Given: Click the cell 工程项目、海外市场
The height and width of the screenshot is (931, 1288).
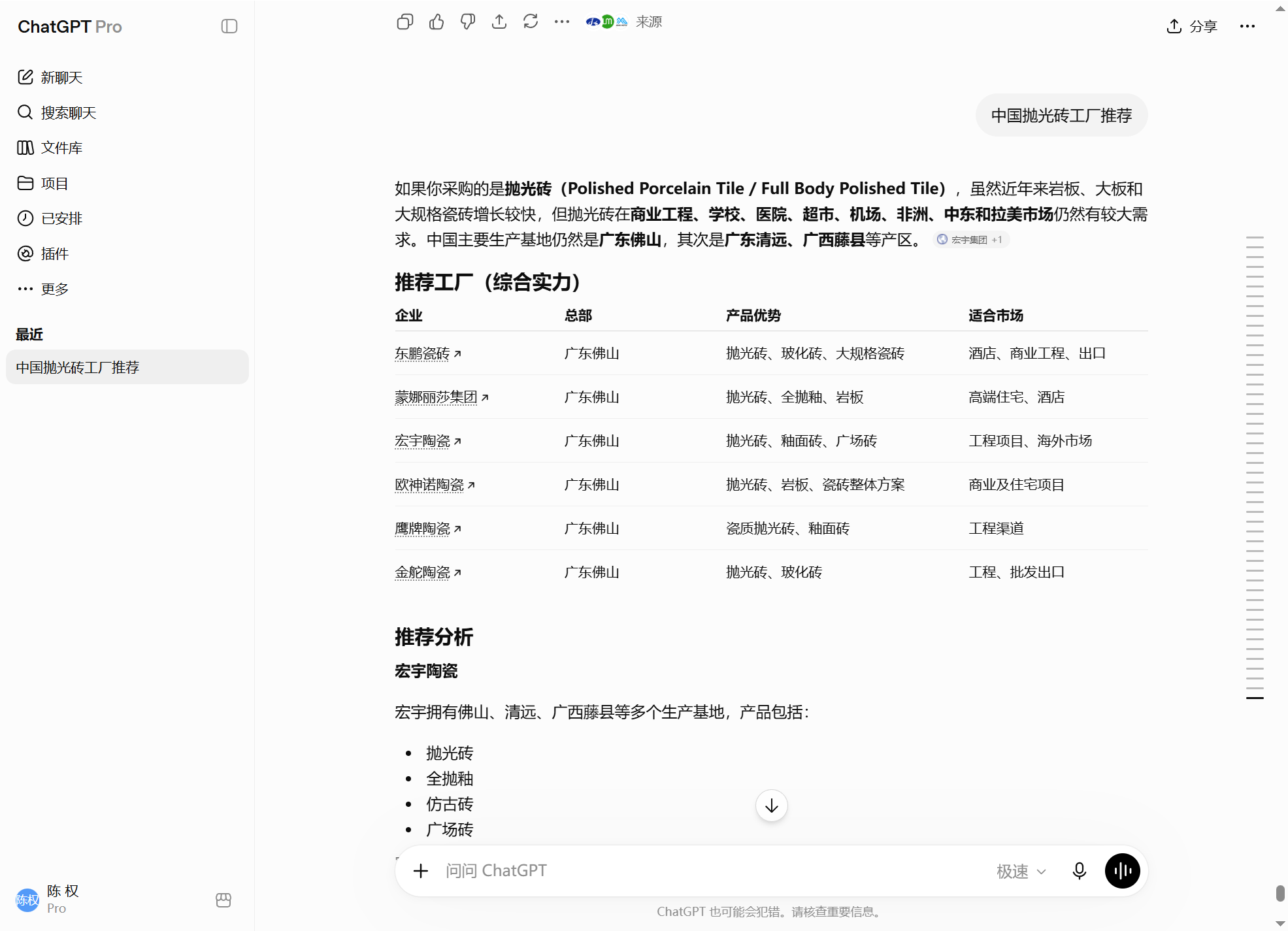Looking at the screenshot, I should [x=1031, y=441].
